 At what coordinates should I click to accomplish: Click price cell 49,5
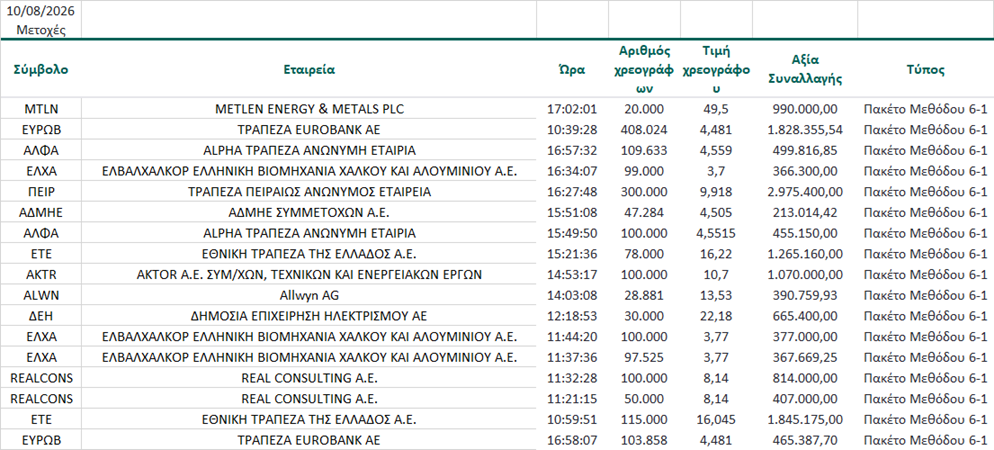pyautogui.click(x=716, y=110)
